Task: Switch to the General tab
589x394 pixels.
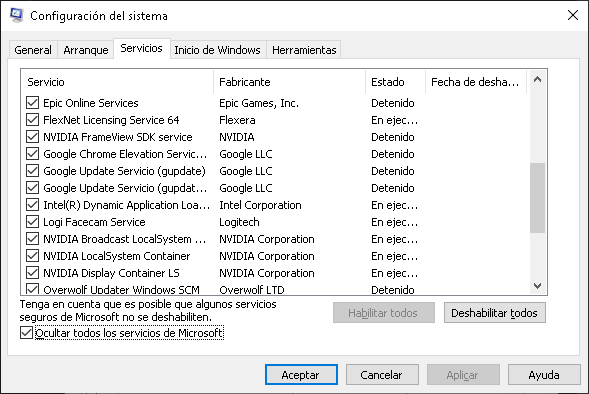Action: pos(33,50)
